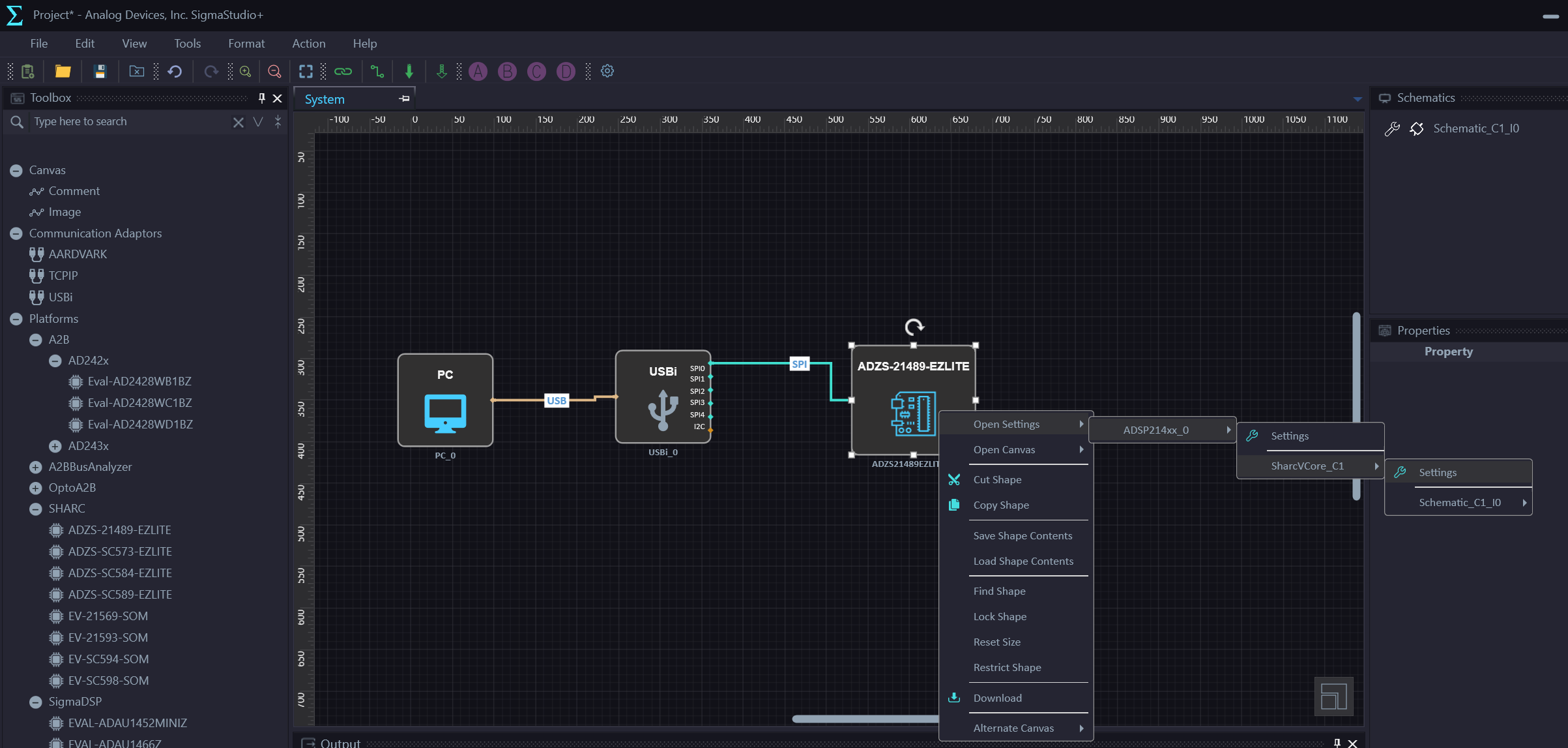The height and width of the screenshot is (748, 1568).
Task: Zoom out on the canvas
Action: pyautogui.click(x=274, y=71)
